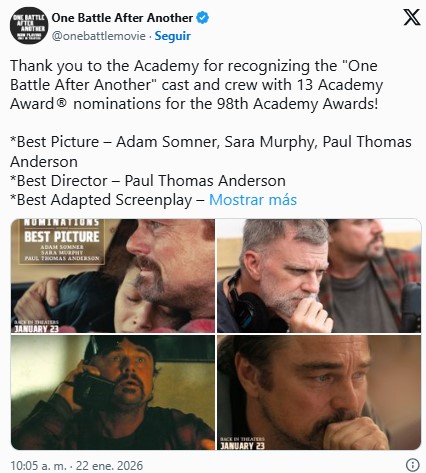Click the Best Picture gold nomination card
The image size is (426, 473).
tap(62, 242)
